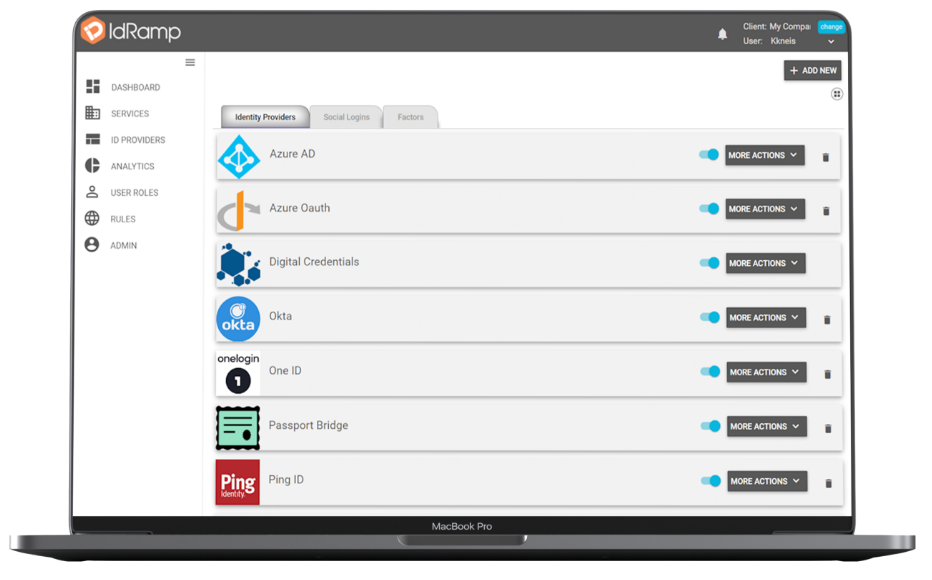Screen dimensions: 932x580
Task: Disable the One ID toggle
Action: [x=710, y=371]
